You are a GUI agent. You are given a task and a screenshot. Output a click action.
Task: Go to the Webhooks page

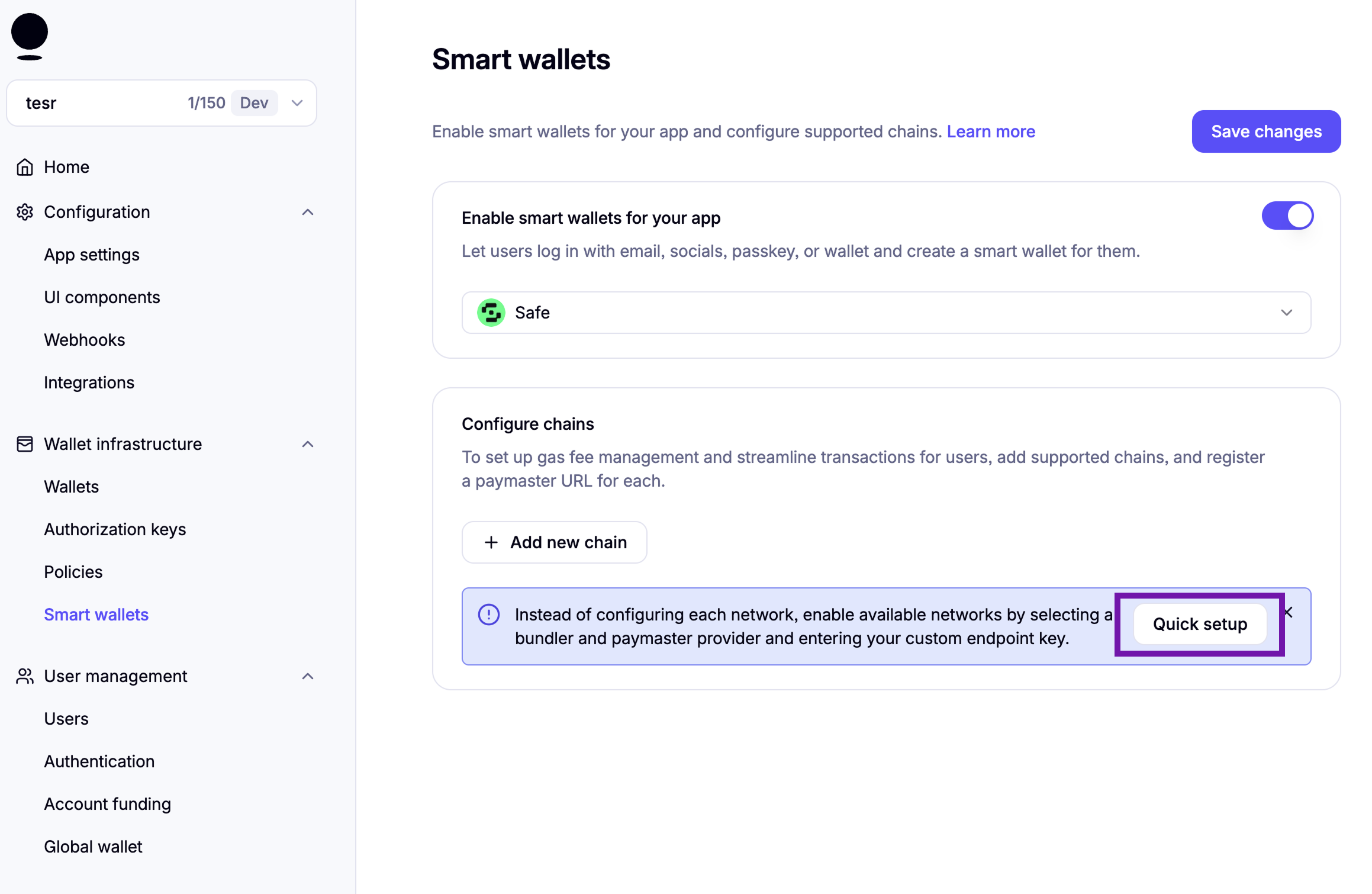click(x=85, y=340)
